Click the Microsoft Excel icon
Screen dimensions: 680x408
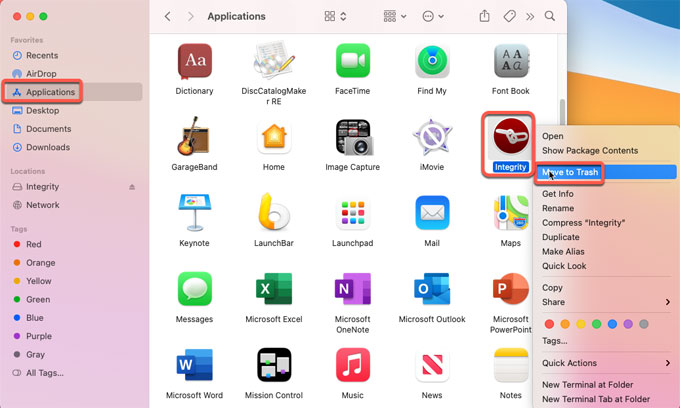tap(273, 290)
